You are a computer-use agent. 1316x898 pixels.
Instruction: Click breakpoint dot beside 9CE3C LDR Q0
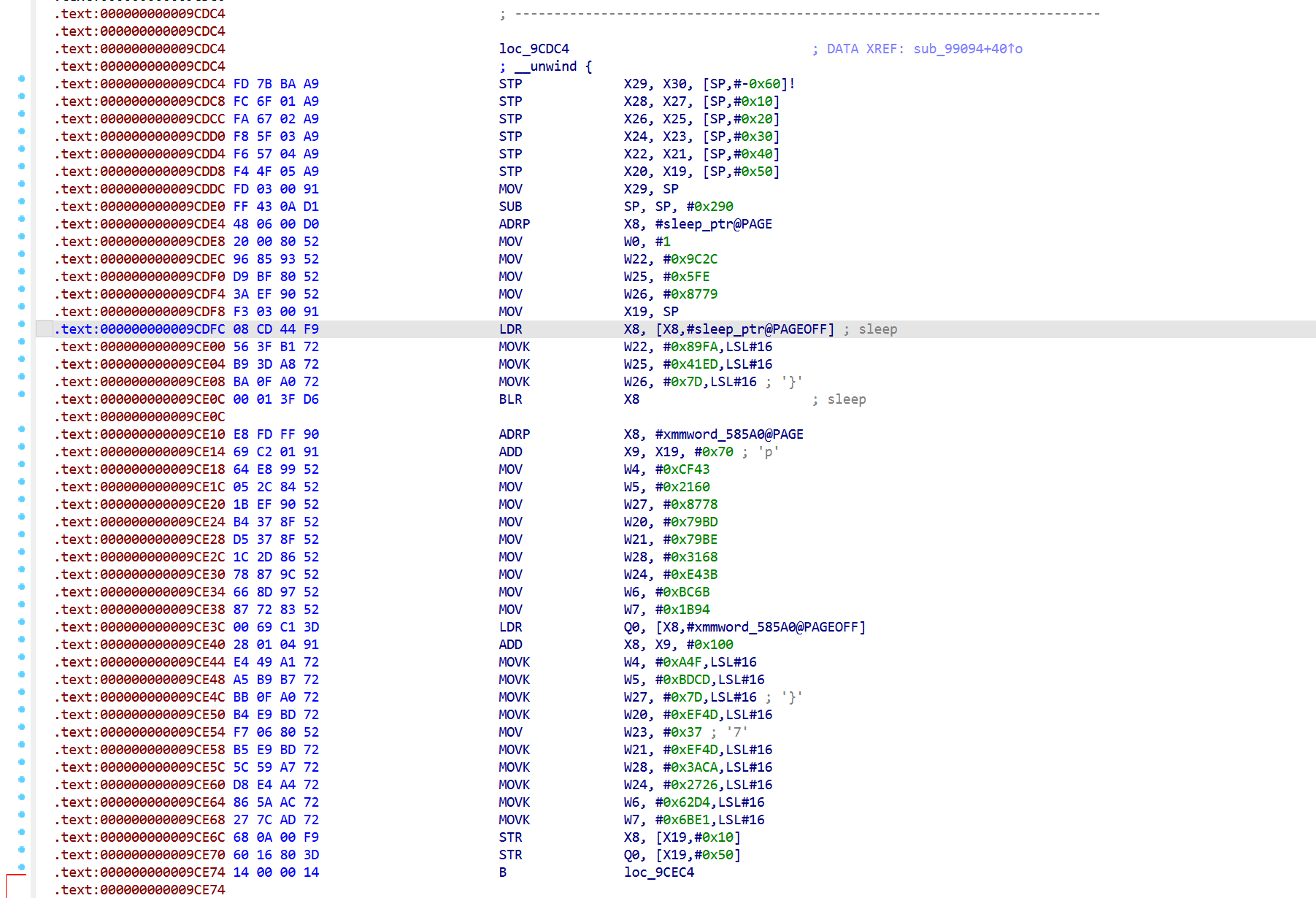[x=21, y=621]
